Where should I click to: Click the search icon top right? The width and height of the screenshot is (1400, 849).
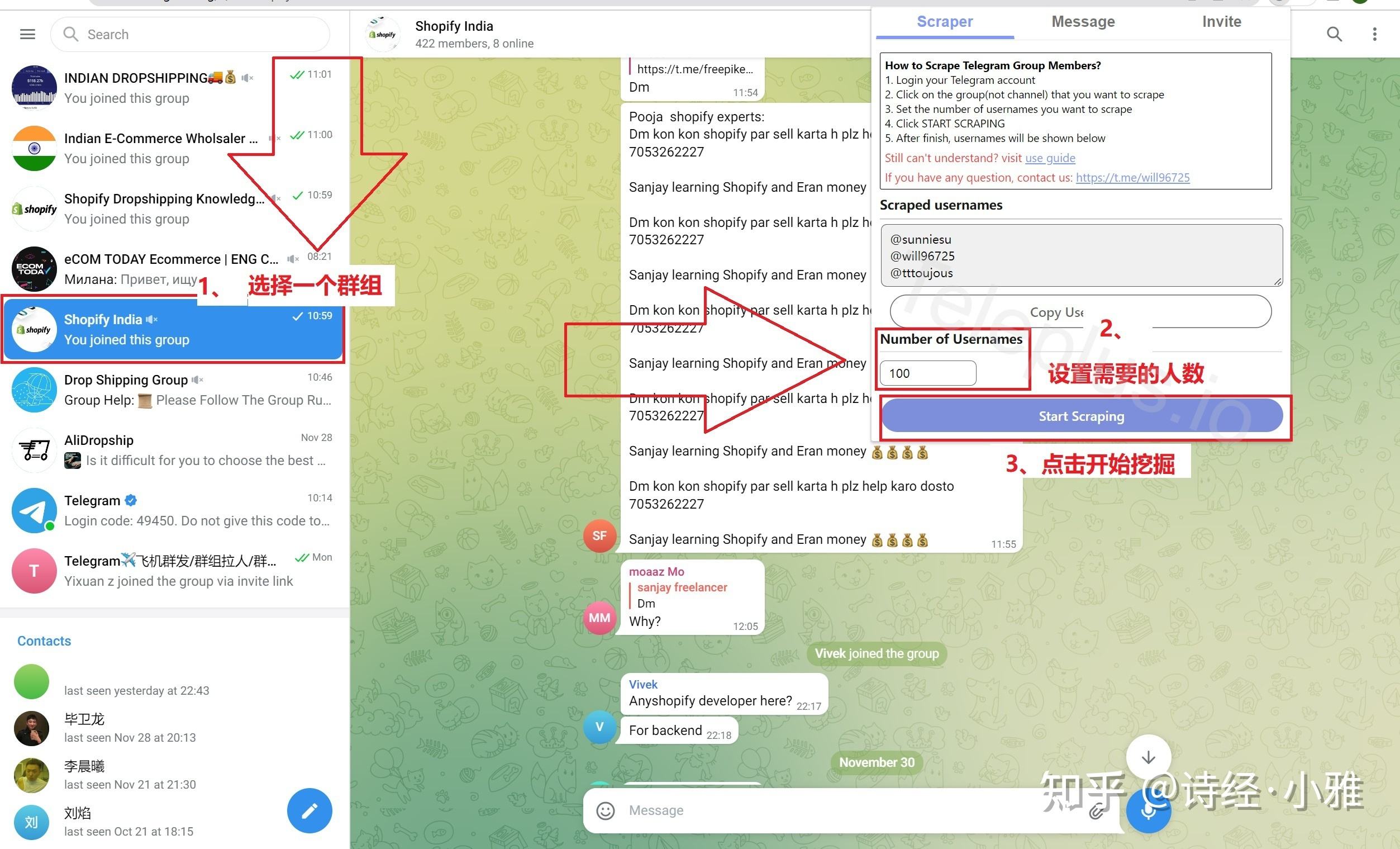point(1334,34)
